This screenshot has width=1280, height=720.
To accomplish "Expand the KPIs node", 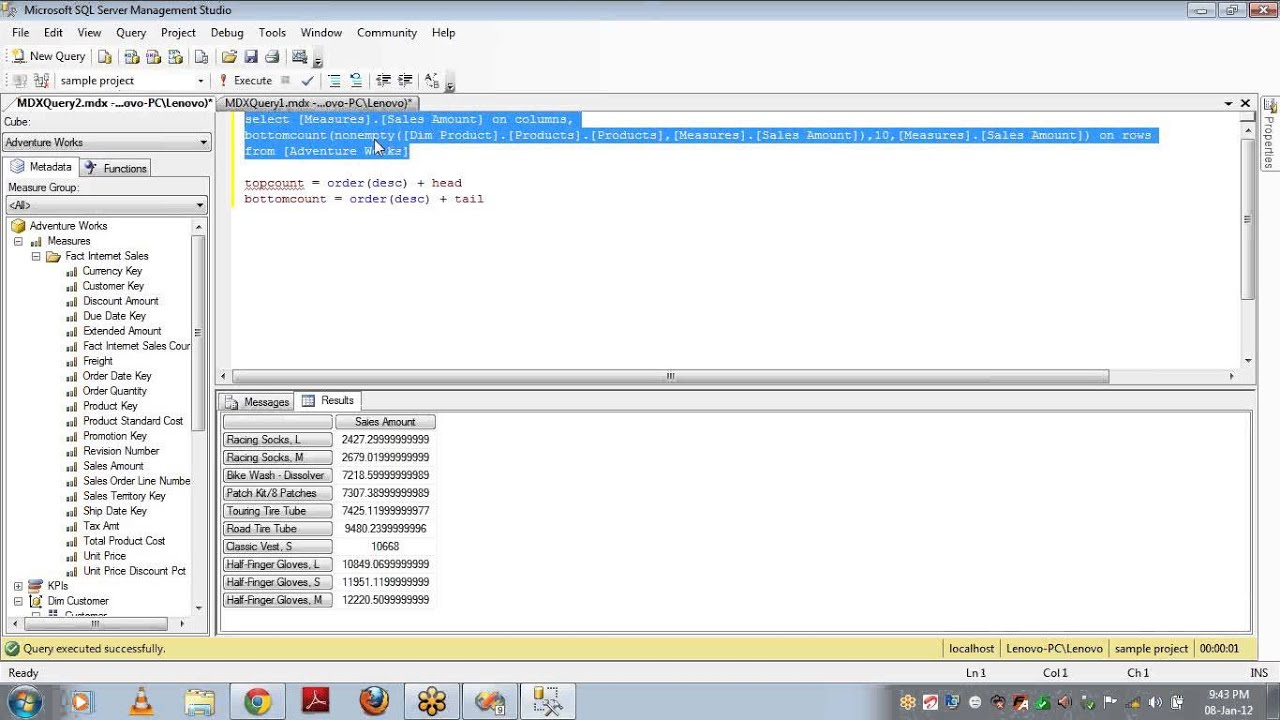I will point(18,586).
